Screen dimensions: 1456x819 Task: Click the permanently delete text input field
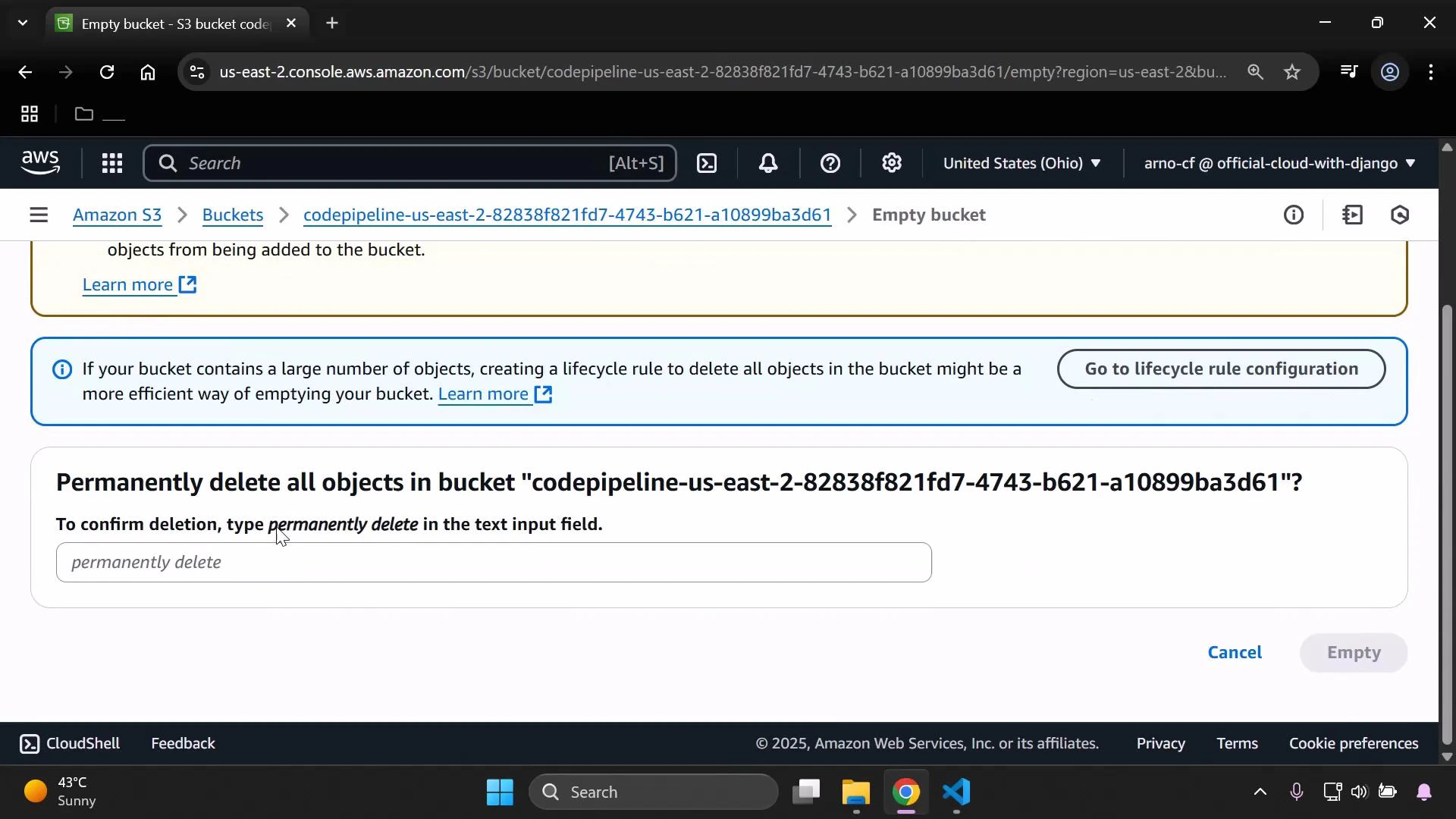tap(493, 563)
